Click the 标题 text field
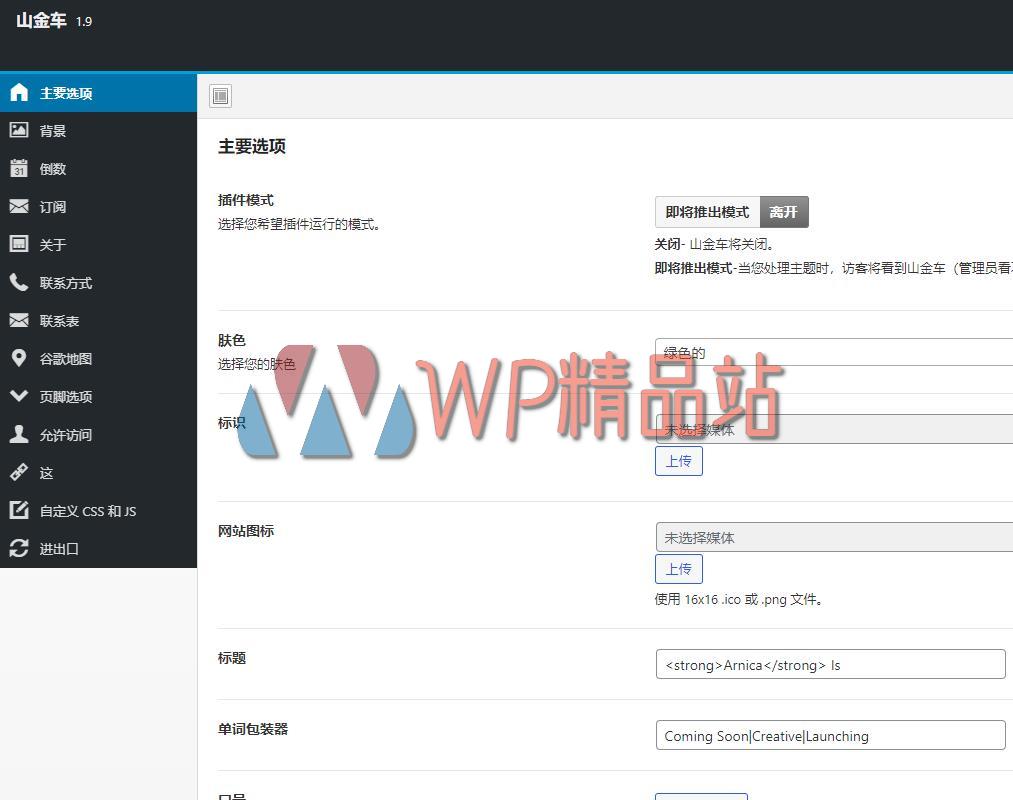This screenshot has width=1013, height=800. click(830, 664)
